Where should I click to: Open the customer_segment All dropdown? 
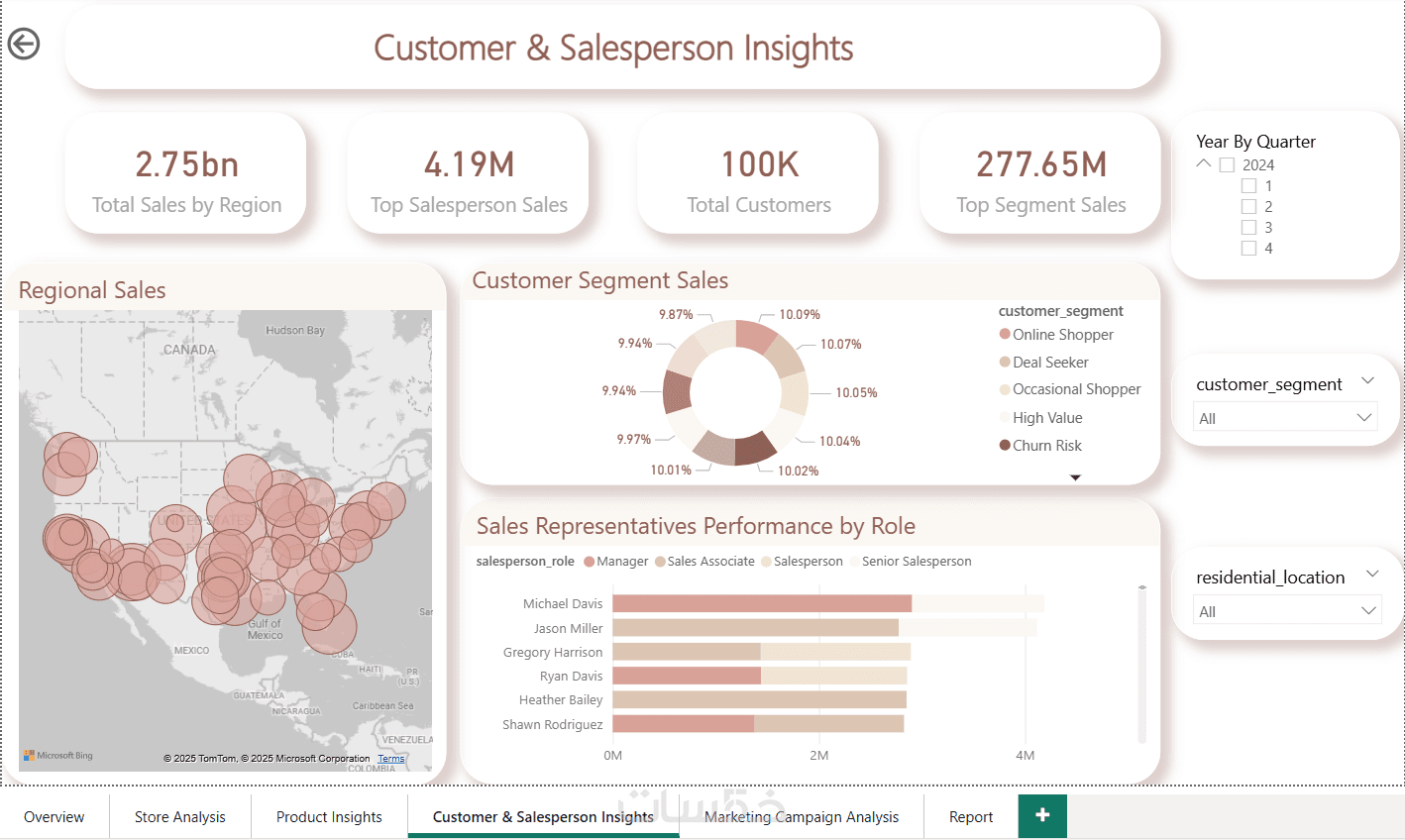click(1285, 418)
